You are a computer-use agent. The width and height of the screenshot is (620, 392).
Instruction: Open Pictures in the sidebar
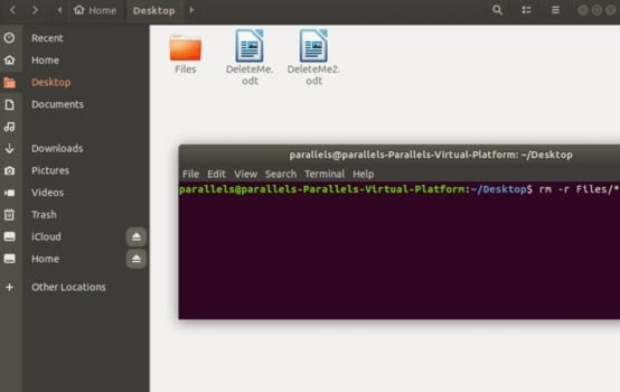(x=50, y=170)
